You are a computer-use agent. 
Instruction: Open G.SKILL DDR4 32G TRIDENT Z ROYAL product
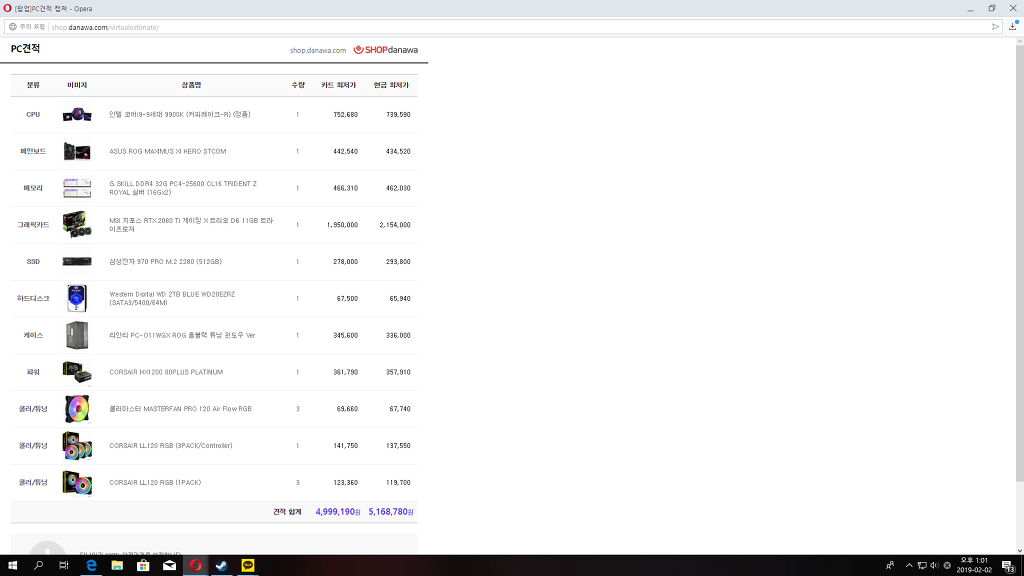(x=184, y=188)
